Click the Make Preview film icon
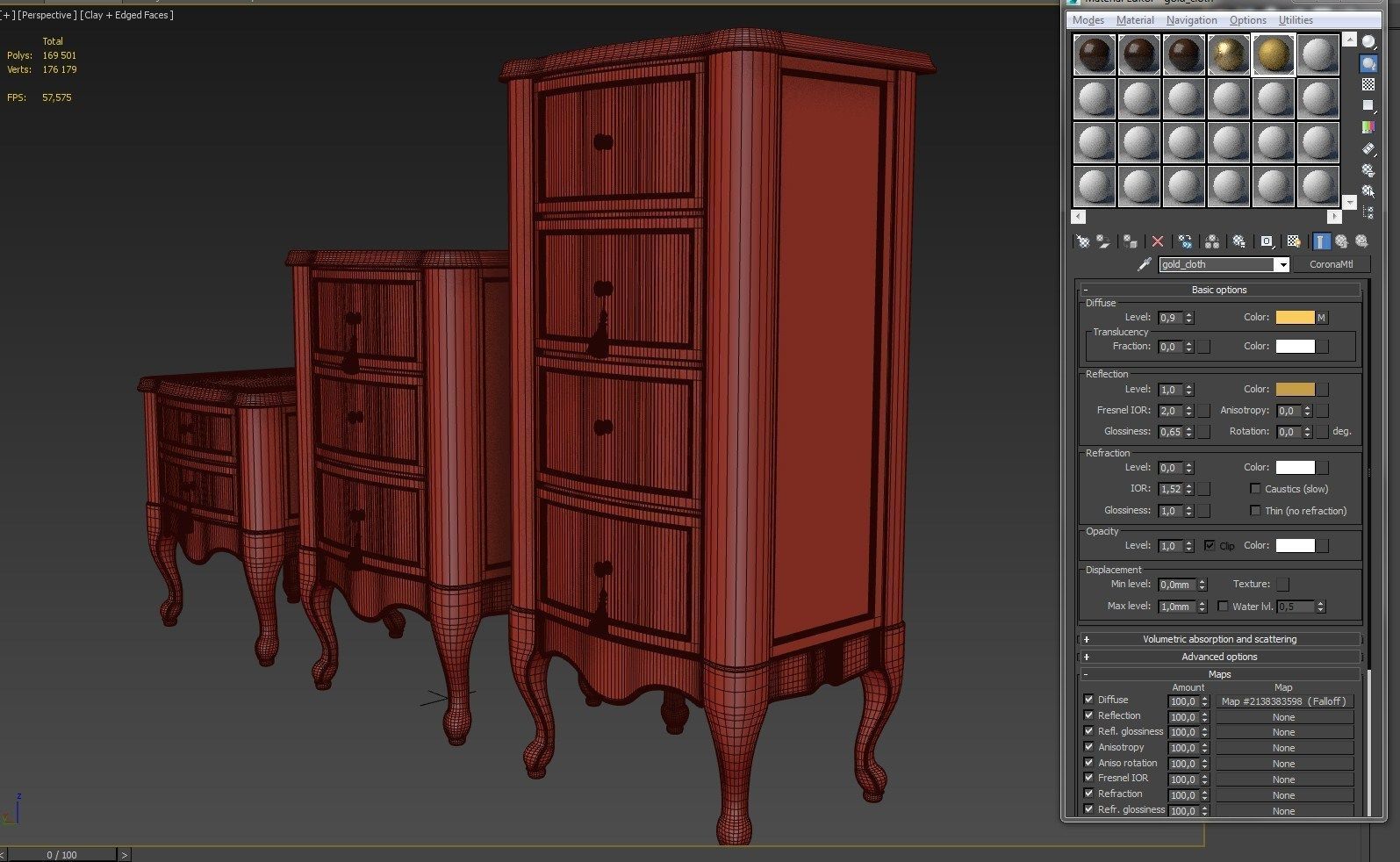The width and height of the screenshot is (1400, 862). point(1368,149)
